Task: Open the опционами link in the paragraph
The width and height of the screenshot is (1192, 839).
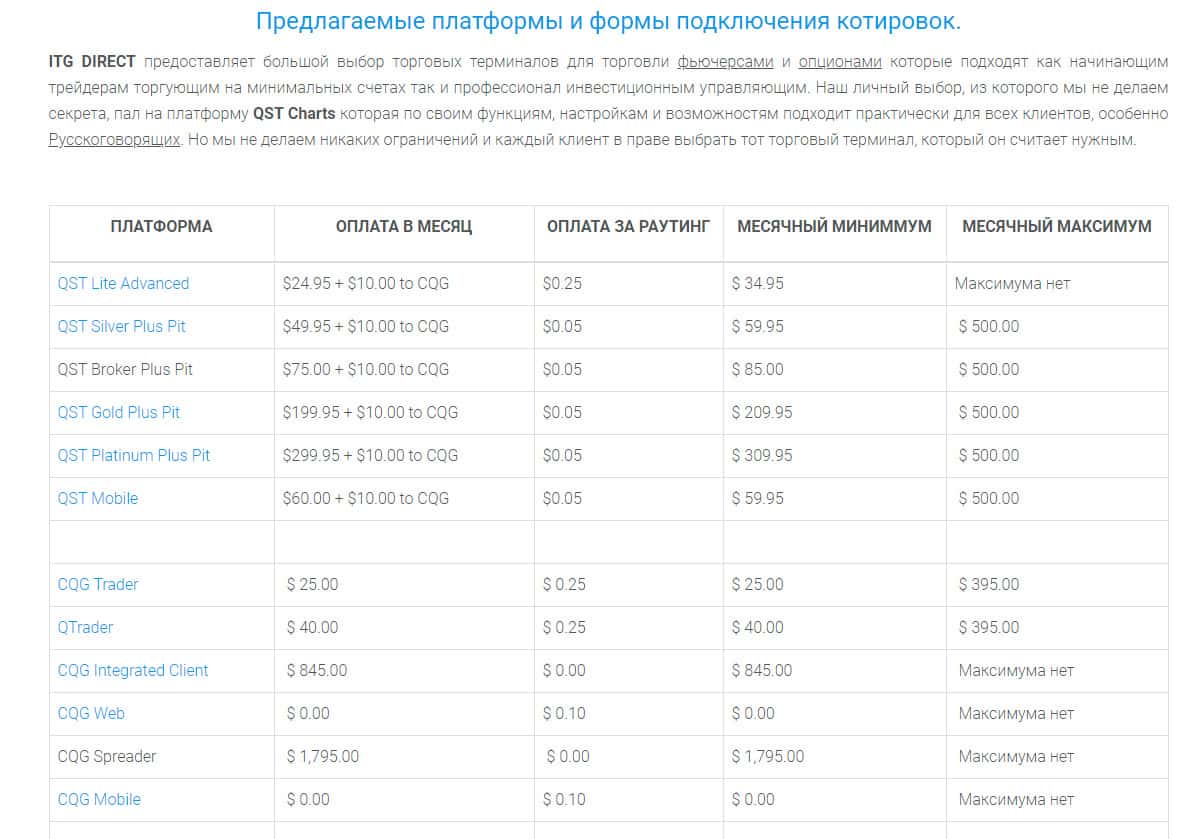Action: coord(839,62)
